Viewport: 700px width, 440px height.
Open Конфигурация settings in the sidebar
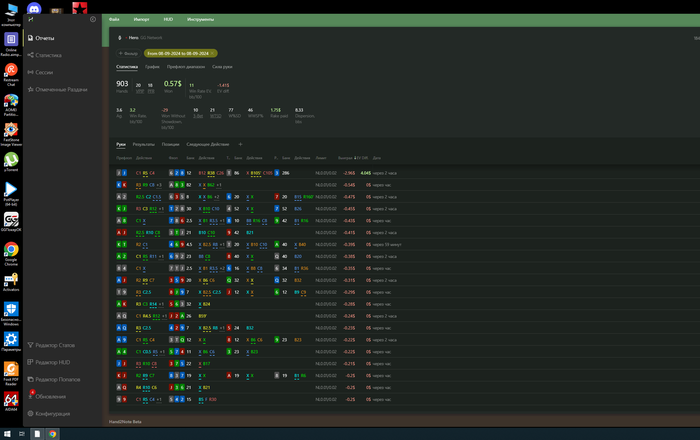(x=52, y=413)
